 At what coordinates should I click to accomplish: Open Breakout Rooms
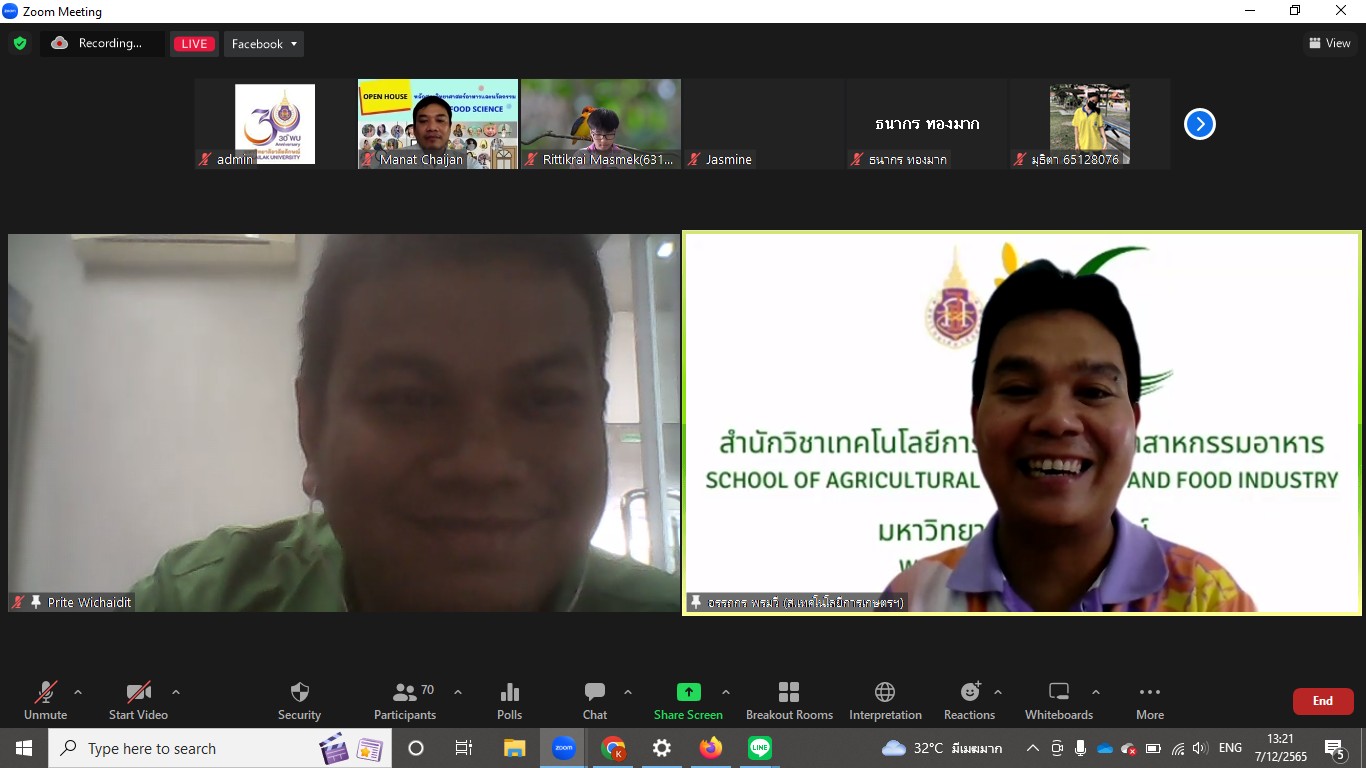[x=789, y=700]
